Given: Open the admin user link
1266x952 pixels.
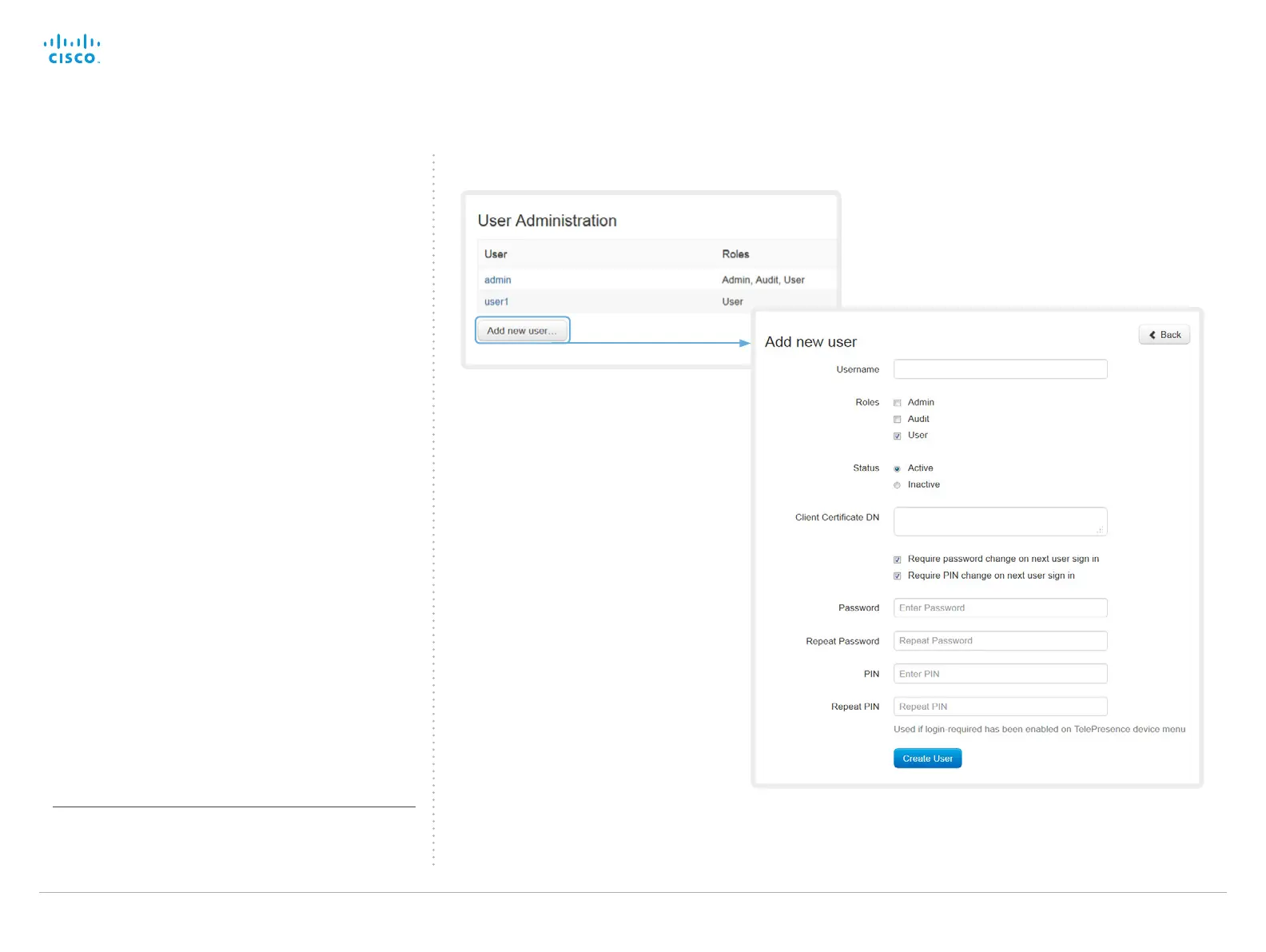Looking at the screenshot, I should tap(497, 280).
